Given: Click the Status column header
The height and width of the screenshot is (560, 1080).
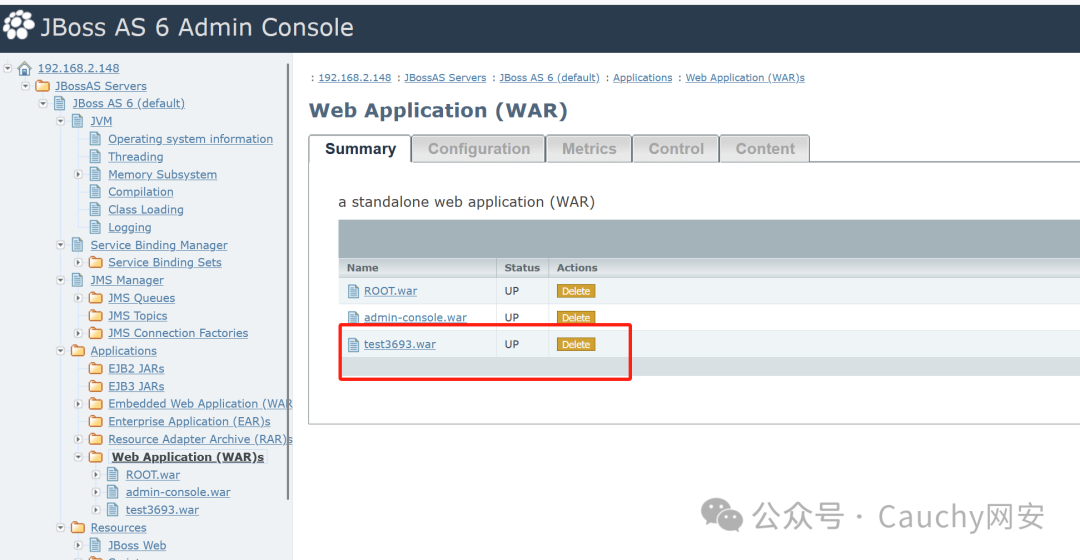Looking at the screenshot, I should (x=522, y=268).
